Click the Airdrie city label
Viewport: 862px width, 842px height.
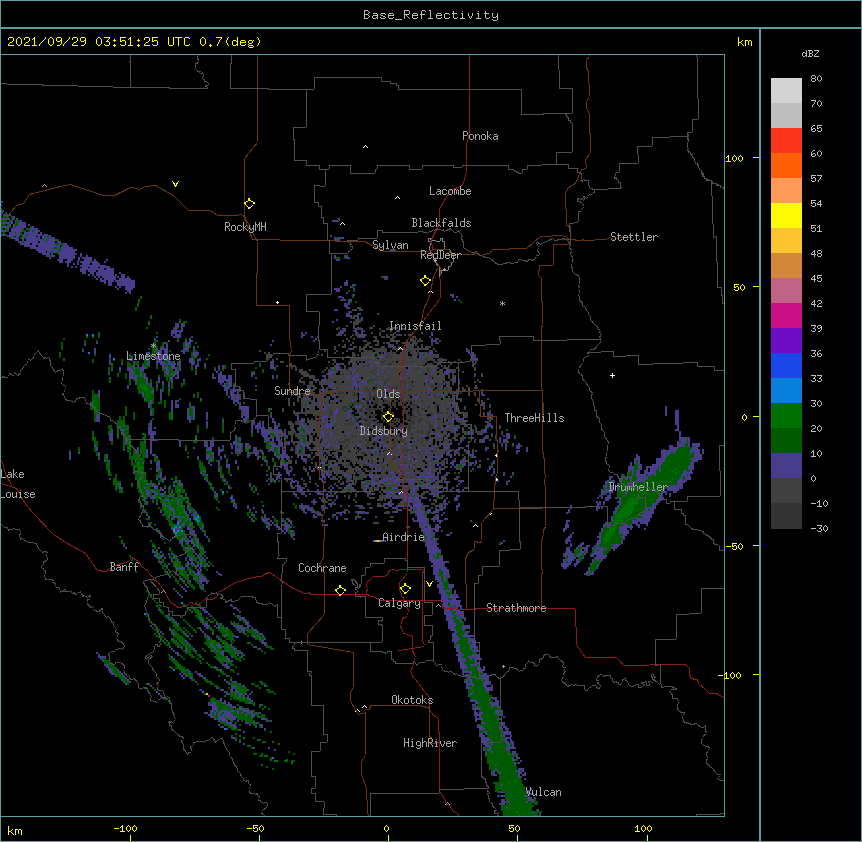[404, 537]
